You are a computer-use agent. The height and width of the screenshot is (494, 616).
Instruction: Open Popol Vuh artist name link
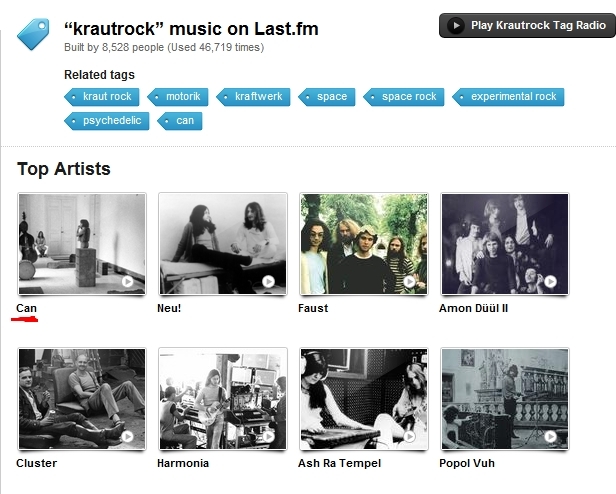coord(467,463)
